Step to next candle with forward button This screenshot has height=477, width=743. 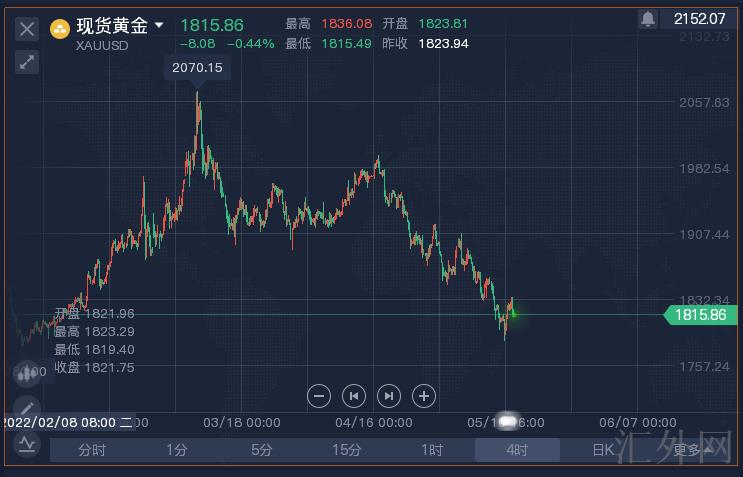coord(389,396)
